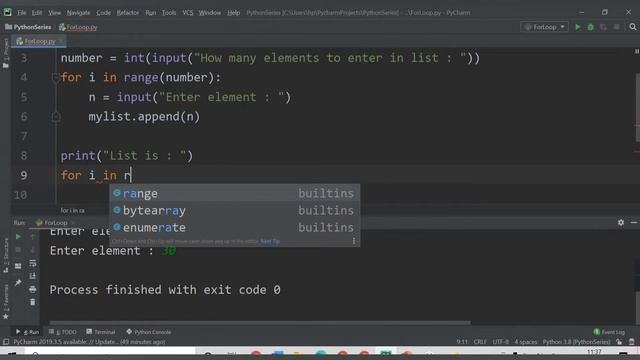The image size is (640, 360).
Task: Rerun ForLoop from the Run panel
Action: (18, 237)
